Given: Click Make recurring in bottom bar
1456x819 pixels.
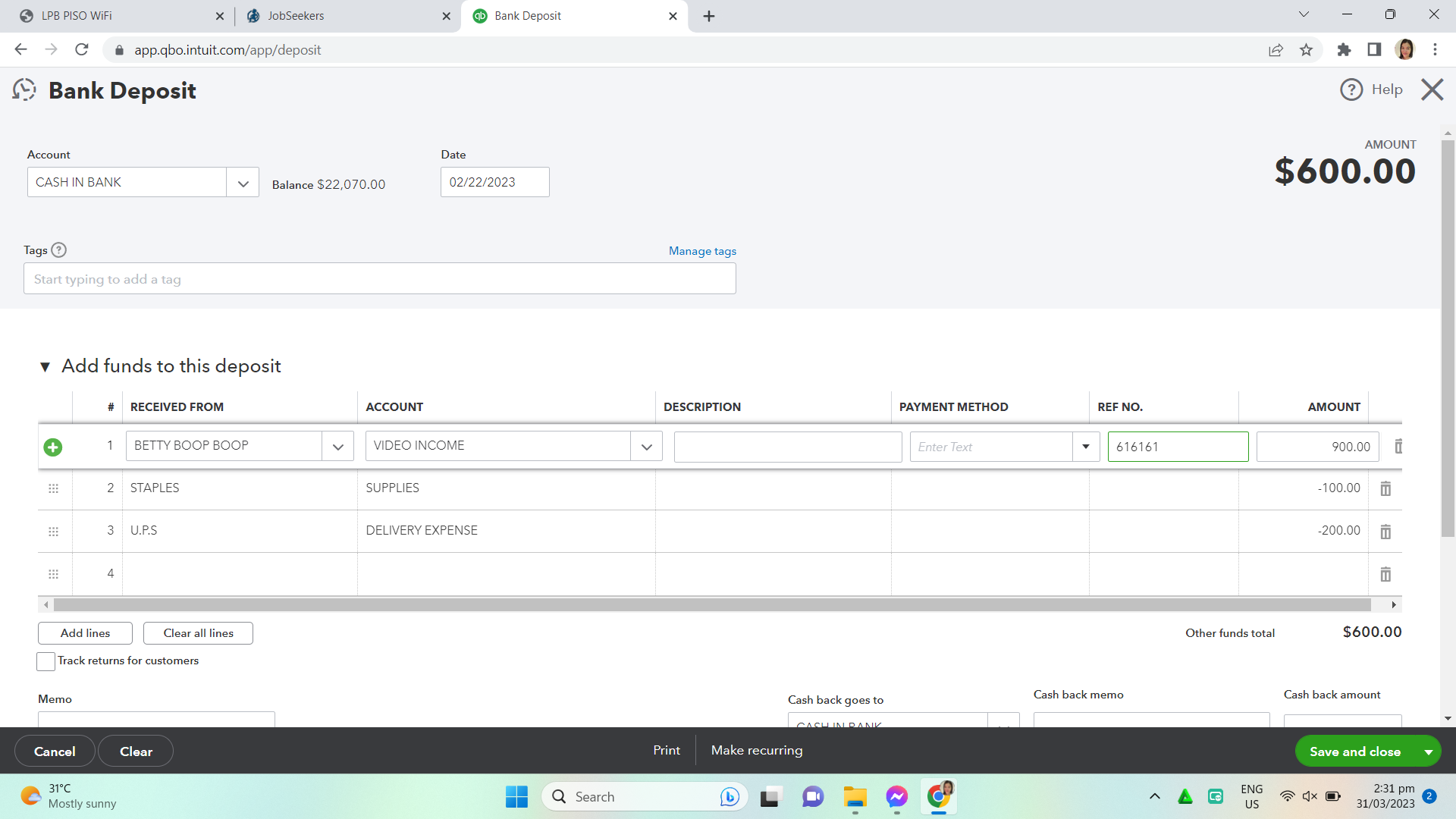Looking at the screenshot, I should pyautogui.click(x=757, y=750).
